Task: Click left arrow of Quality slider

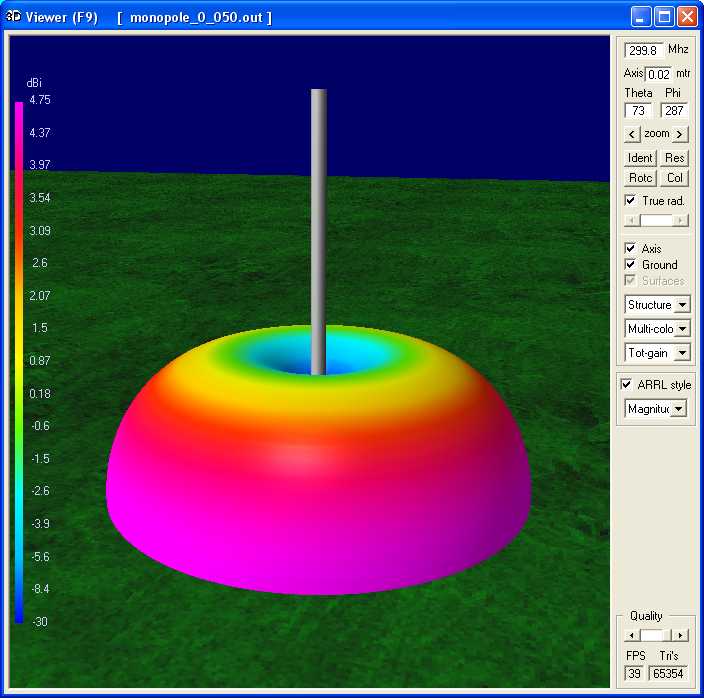Action: 629,635
